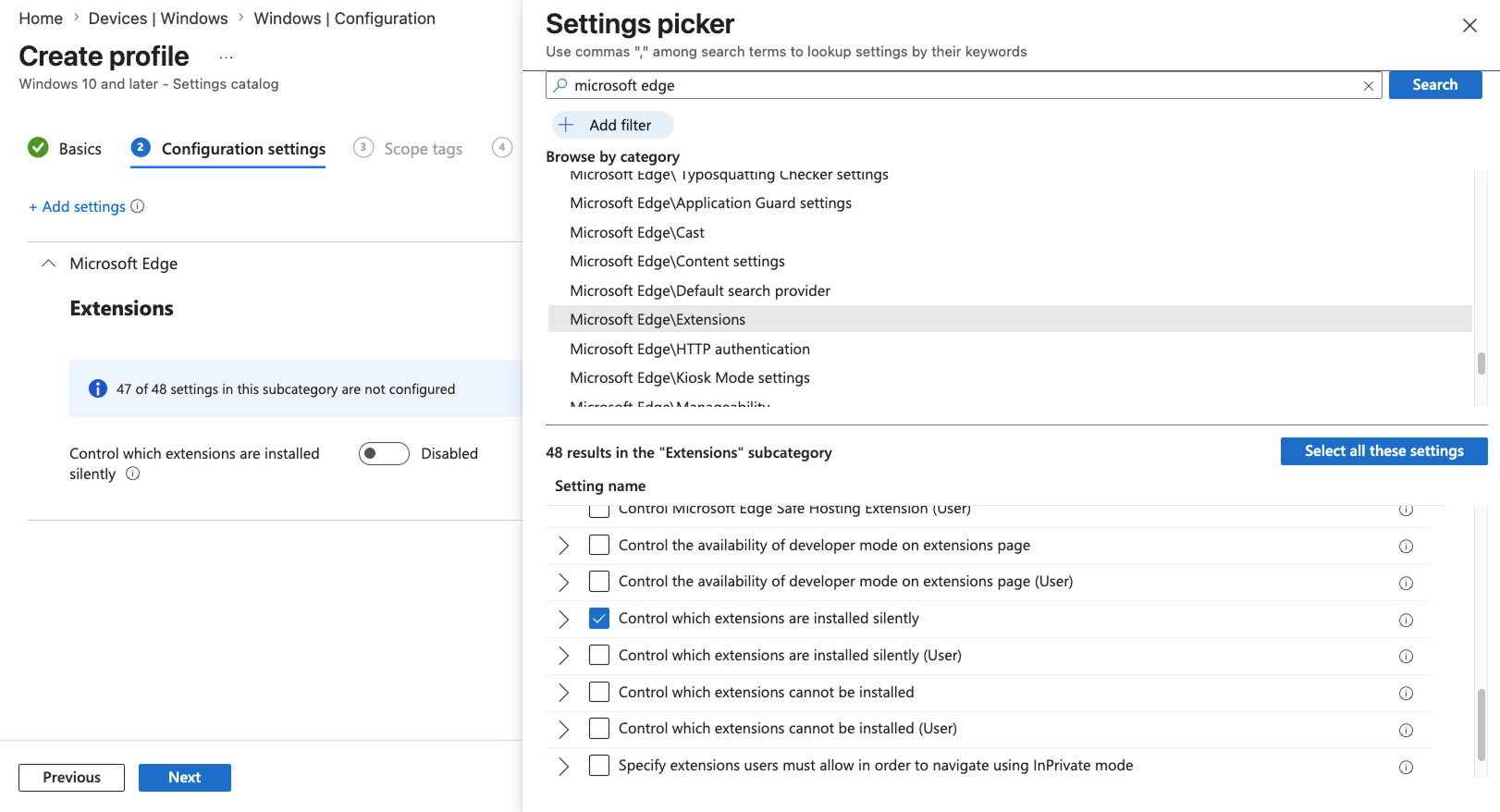
Task: Focus the settings search input field
Action: (962, 85)
